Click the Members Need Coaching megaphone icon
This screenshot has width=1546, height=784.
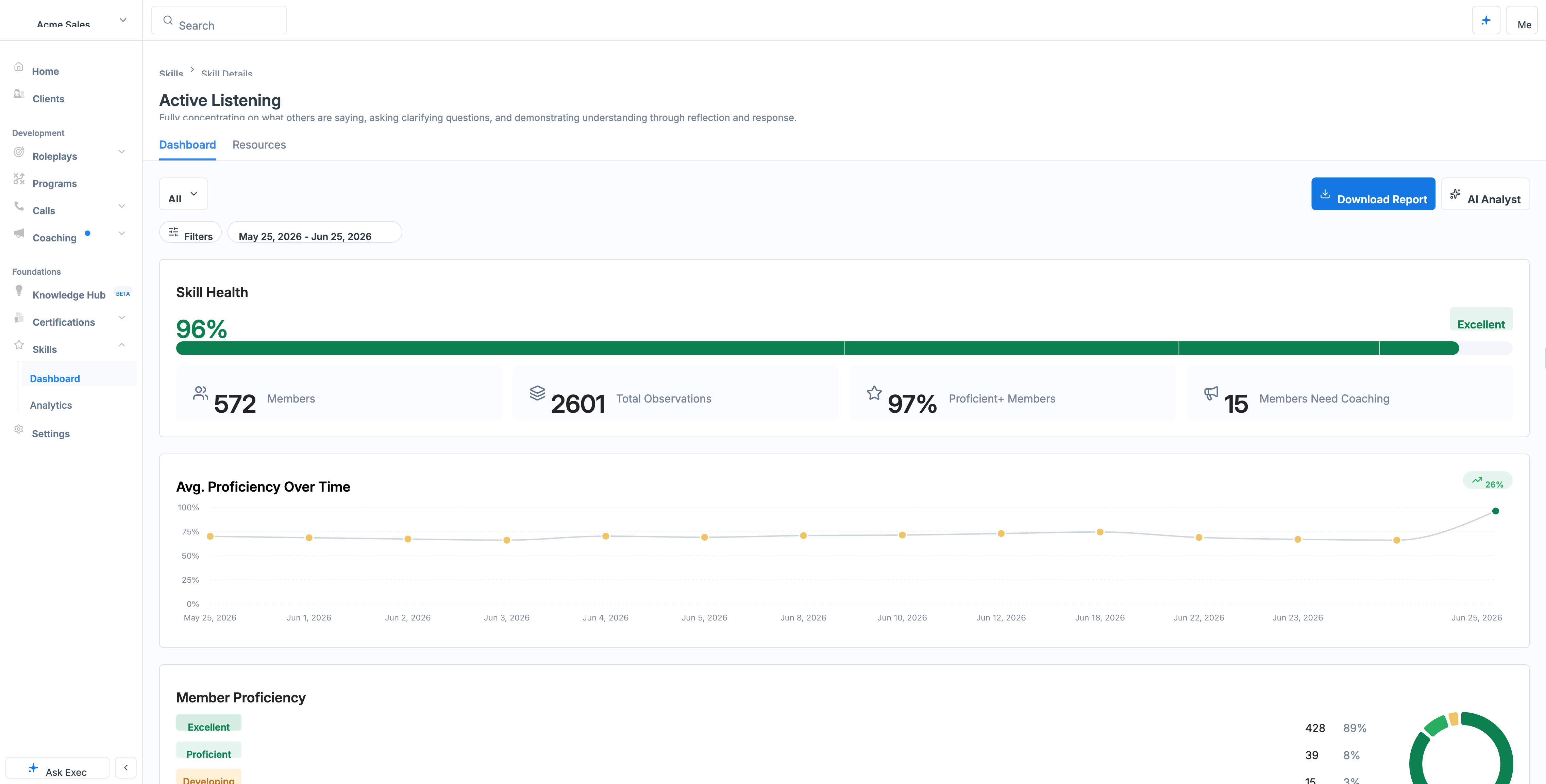pyautogui.click(x=1211, y=393)
